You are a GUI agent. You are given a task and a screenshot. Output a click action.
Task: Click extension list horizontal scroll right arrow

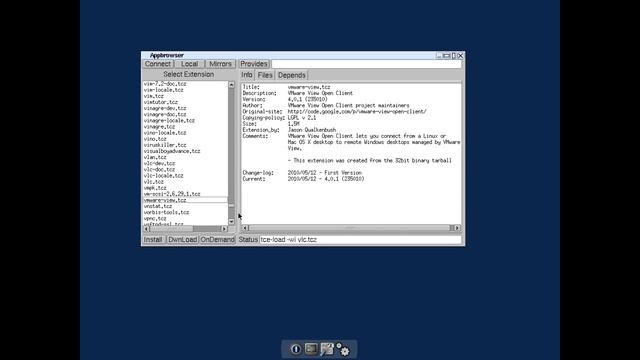point(224,229)
